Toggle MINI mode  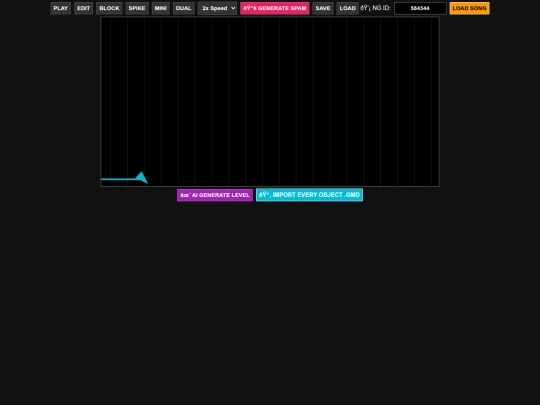[160, 8]
